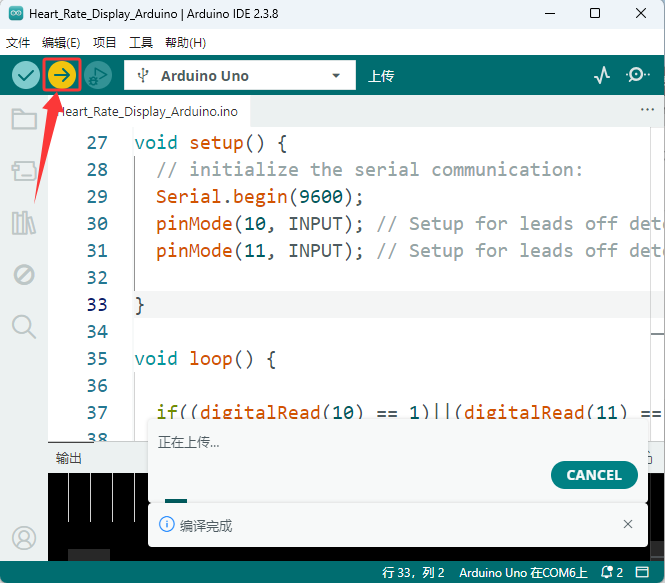Minimize the Arduino IDE window
This screenshot has height=583, width=665.
pos(550,14)
